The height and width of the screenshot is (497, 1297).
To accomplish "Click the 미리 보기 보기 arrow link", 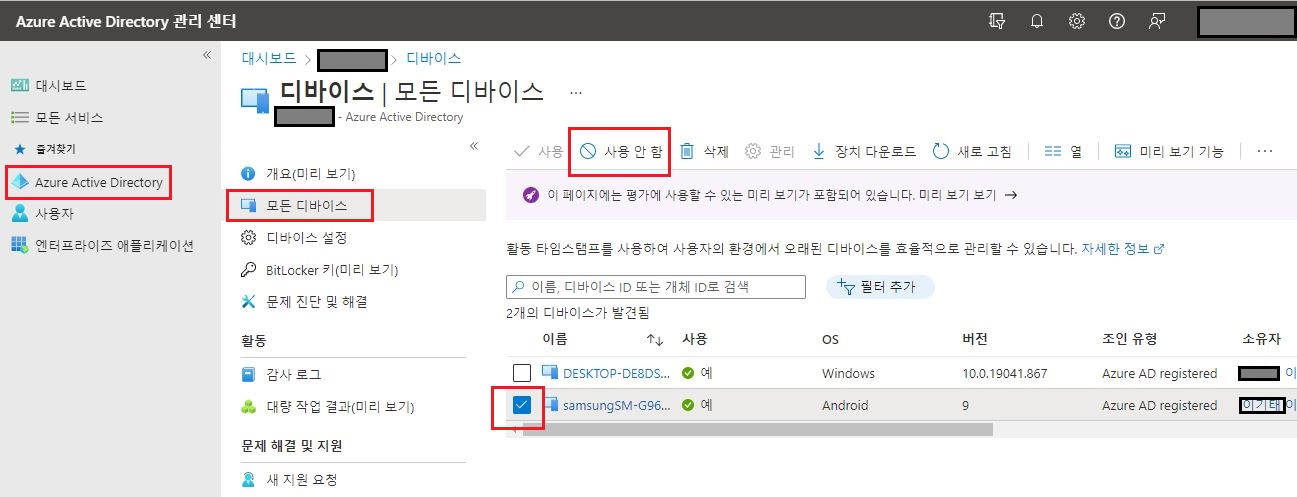I will tap(967, 196).
